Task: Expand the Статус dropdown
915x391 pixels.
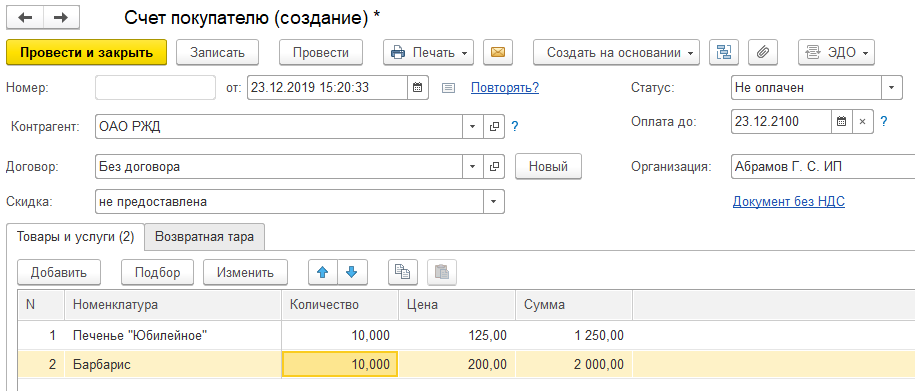Action: tap(891, 88)
